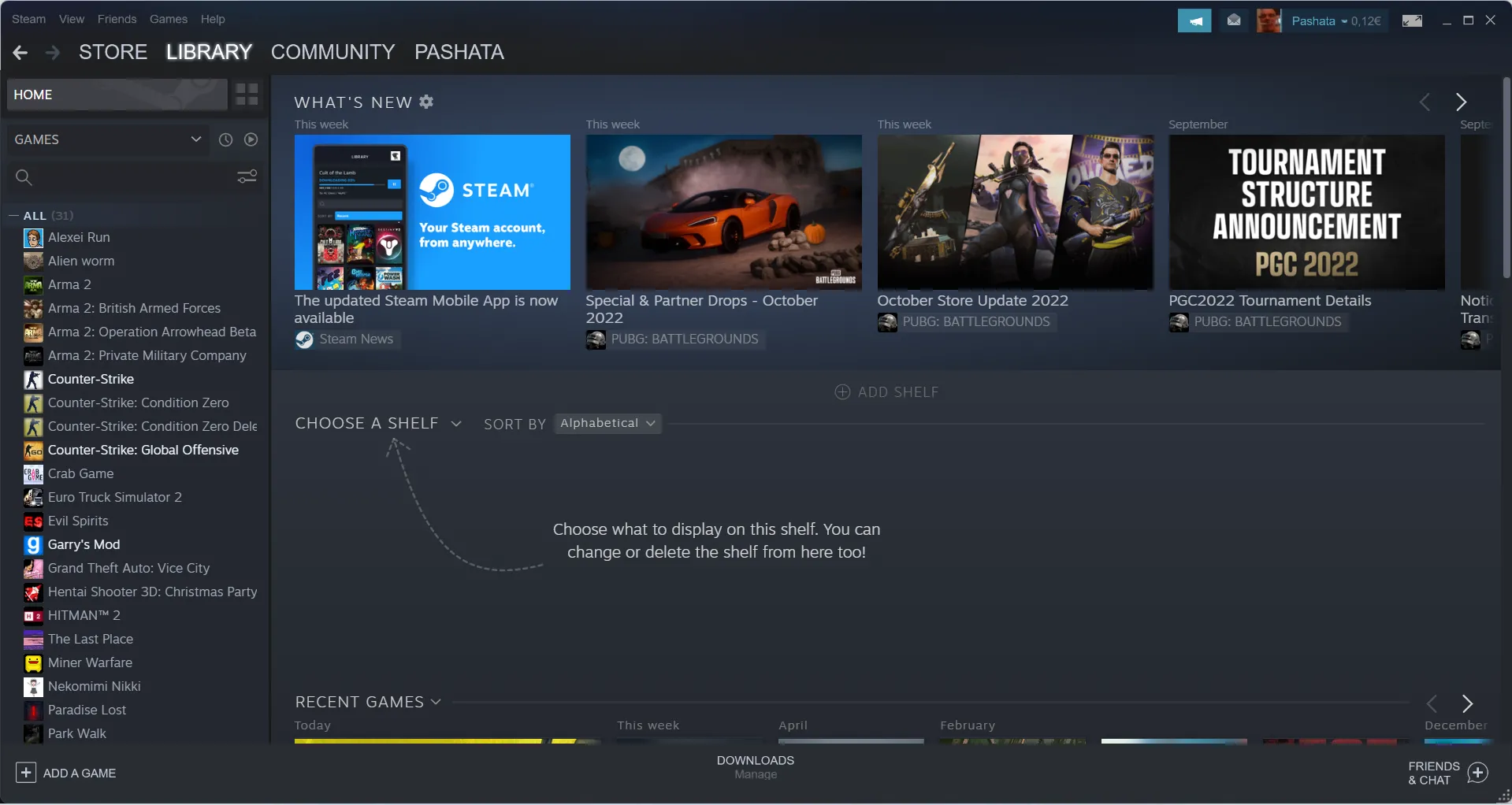Select the Evil Spirits game icon

click(x=33, y=521)
